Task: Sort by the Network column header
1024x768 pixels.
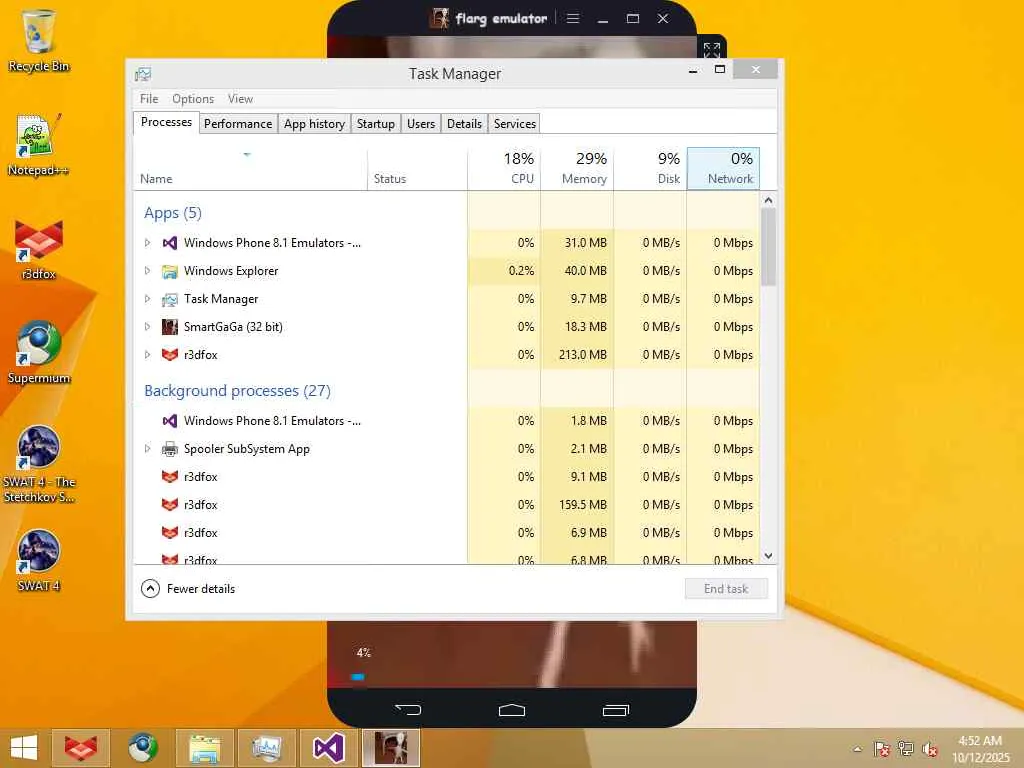Action: [x=724, y=169]
